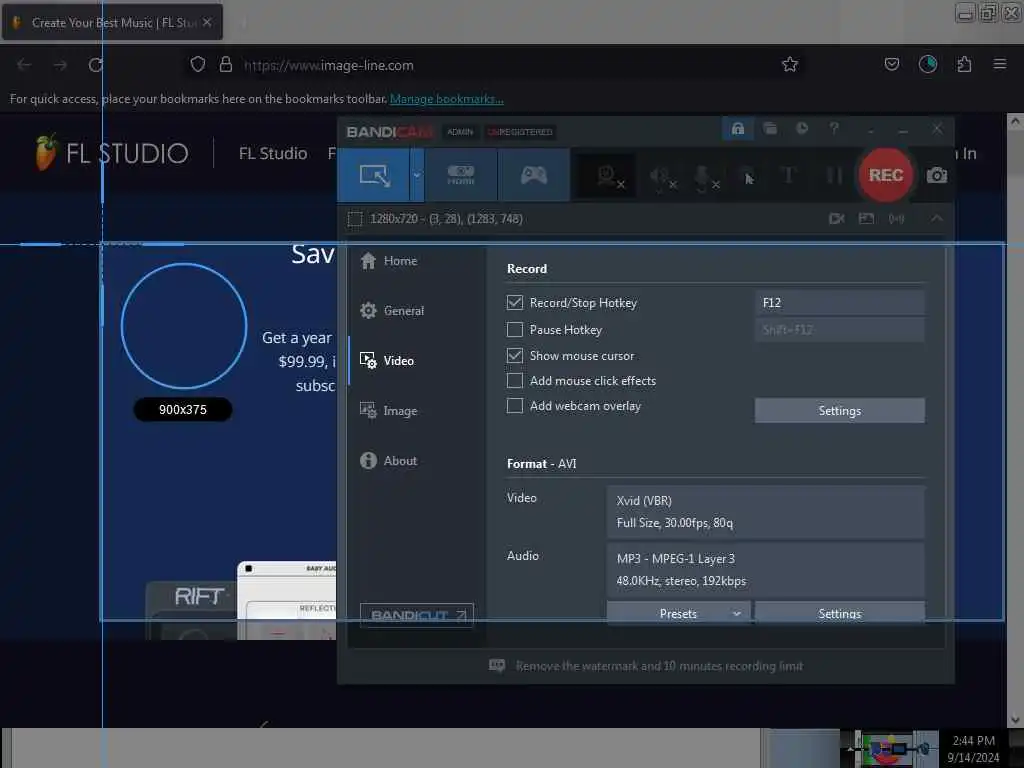The image size is (1024, 768).
Task: Toggle mouse cursor effects icon
Action: (748, 176)
